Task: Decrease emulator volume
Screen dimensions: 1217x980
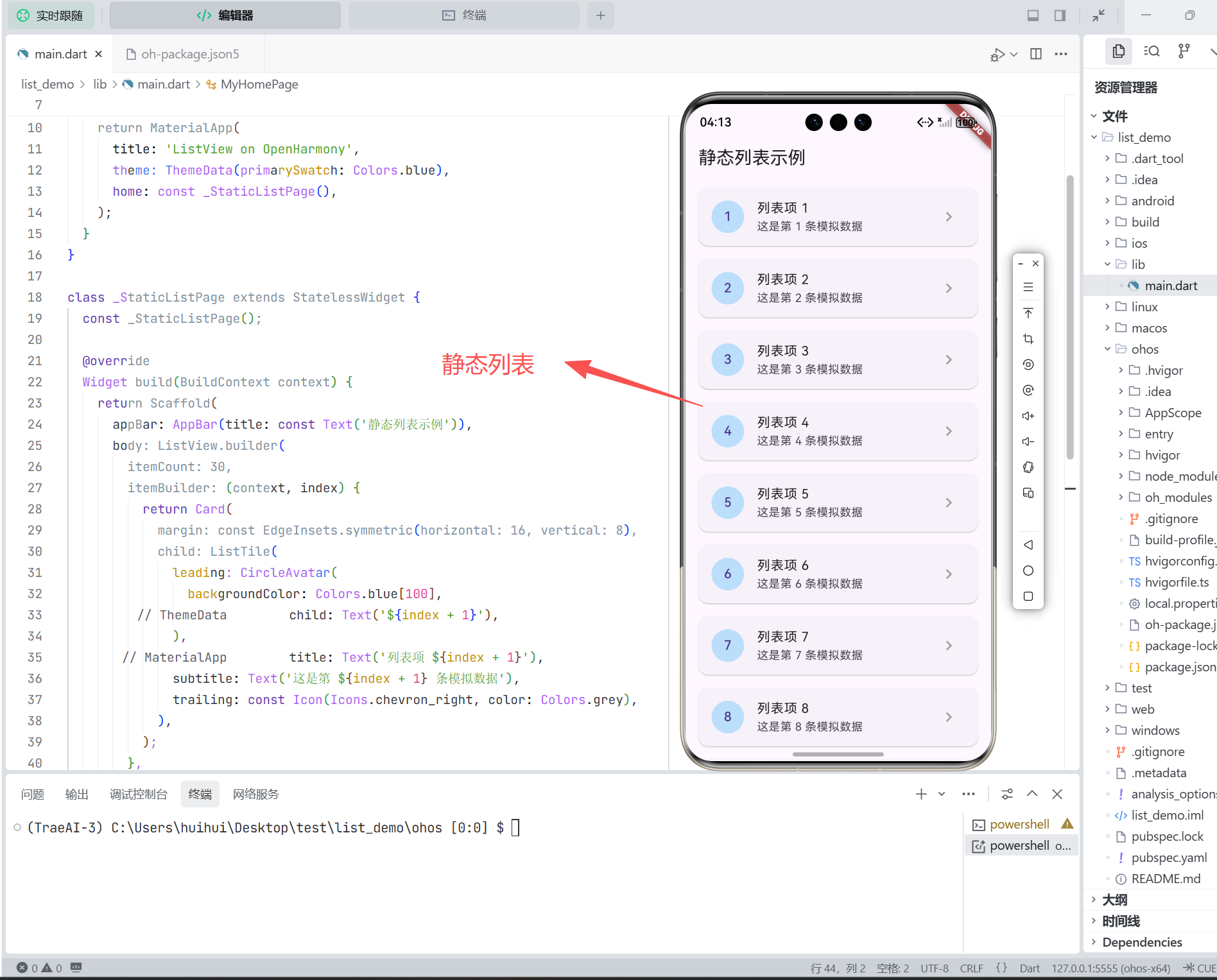Action: tap(1028, 441)
